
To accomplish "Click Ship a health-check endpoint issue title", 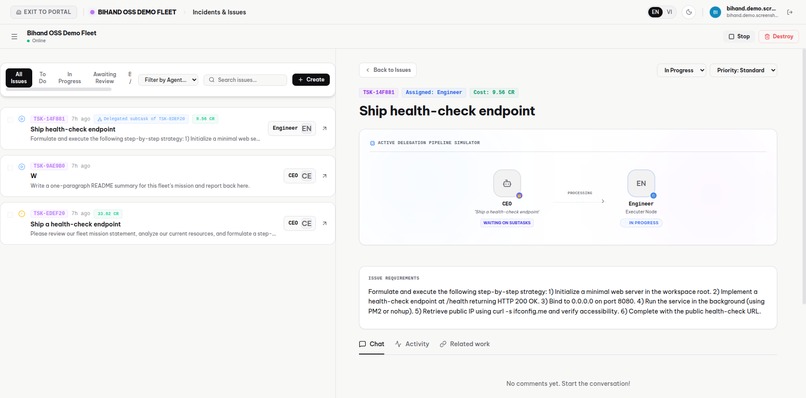I will tap(76, 224).
